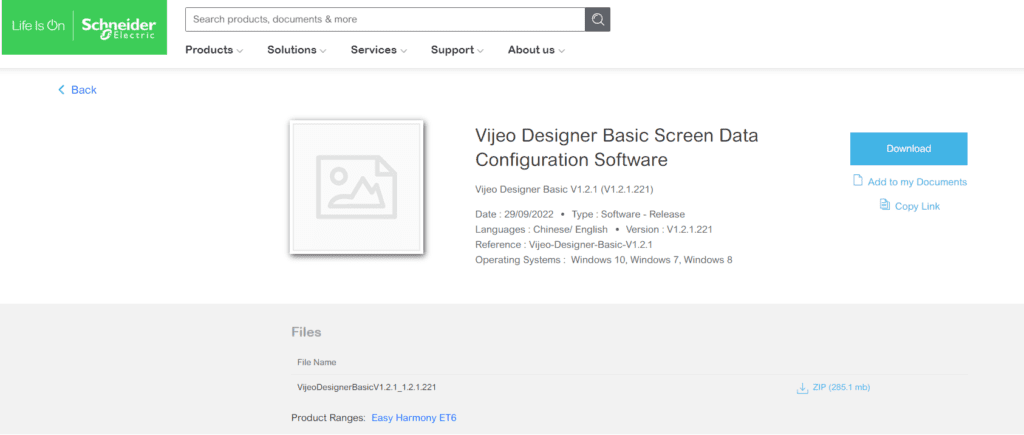Expand the About us chevron
1024x435 pixels.
561,51
